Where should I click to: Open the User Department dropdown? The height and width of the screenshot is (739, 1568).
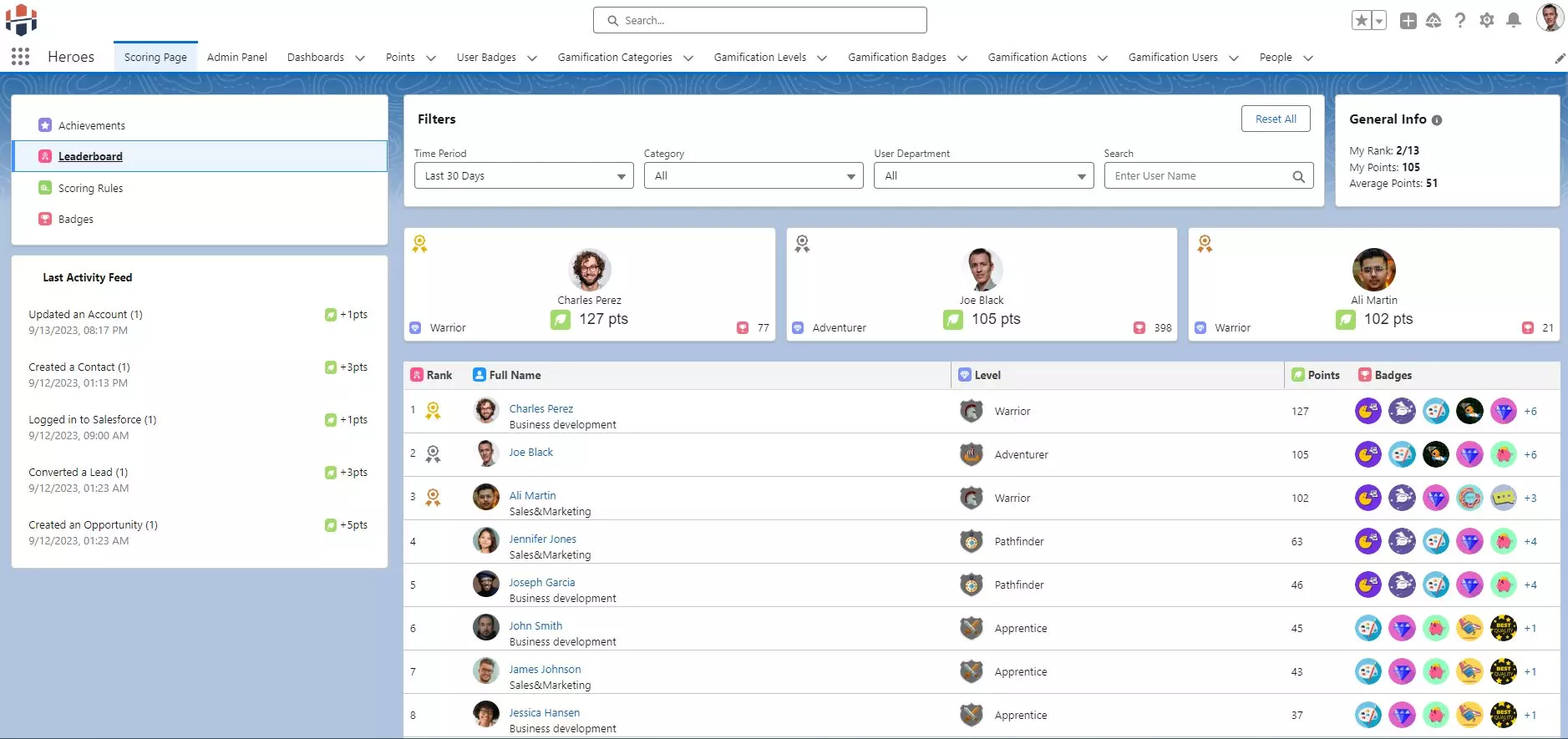pyautogui.click(x=983, y=175)
